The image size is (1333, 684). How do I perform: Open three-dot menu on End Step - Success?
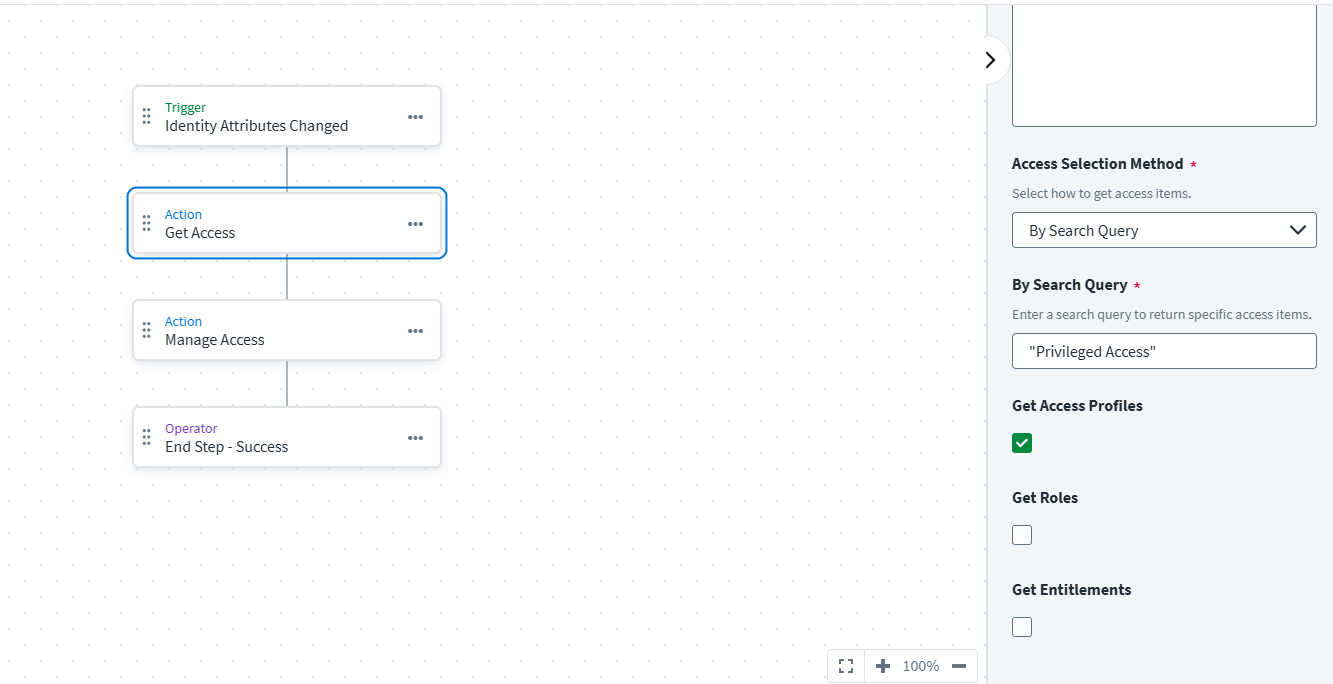click(415, 438)
